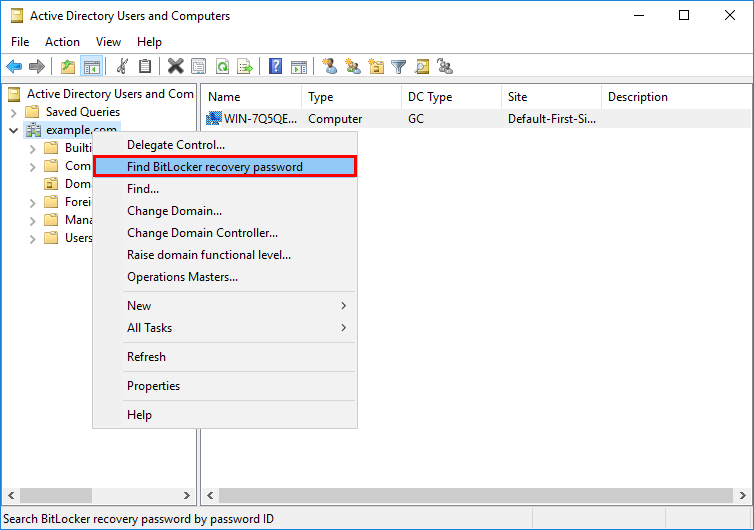
Task: Click the Add to group toolbar icon
Action: (x=445, y=66)
